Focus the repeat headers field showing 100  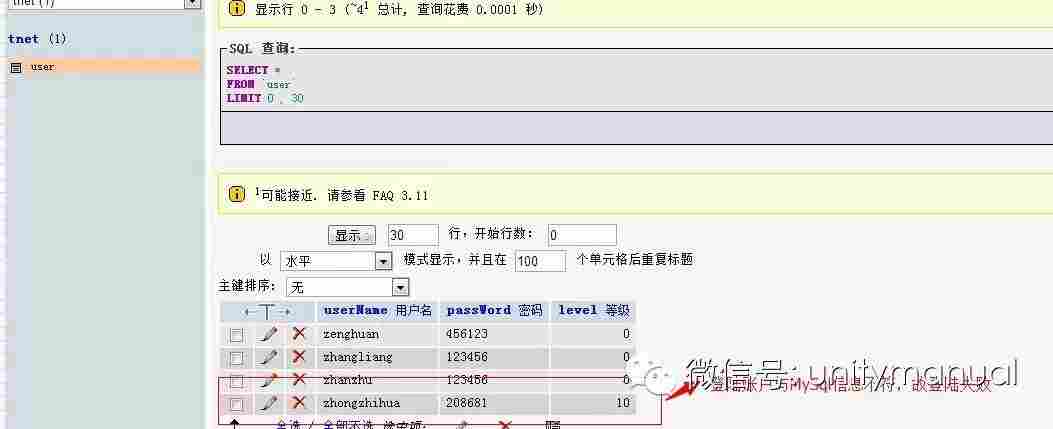pos(540,261)
